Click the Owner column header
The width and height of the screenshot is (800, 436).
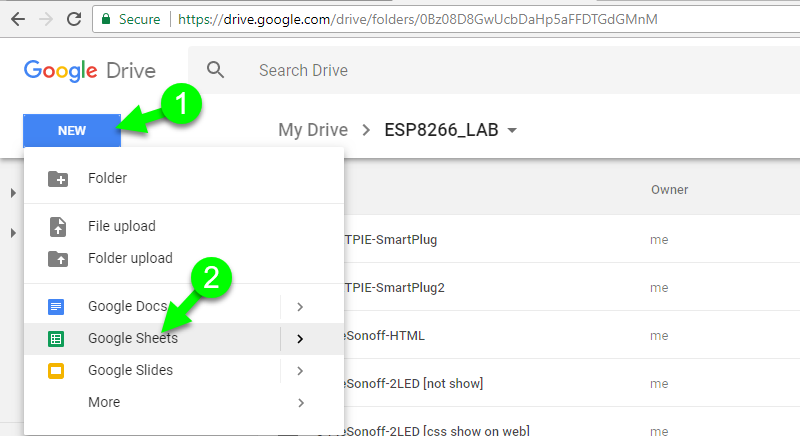669,190
